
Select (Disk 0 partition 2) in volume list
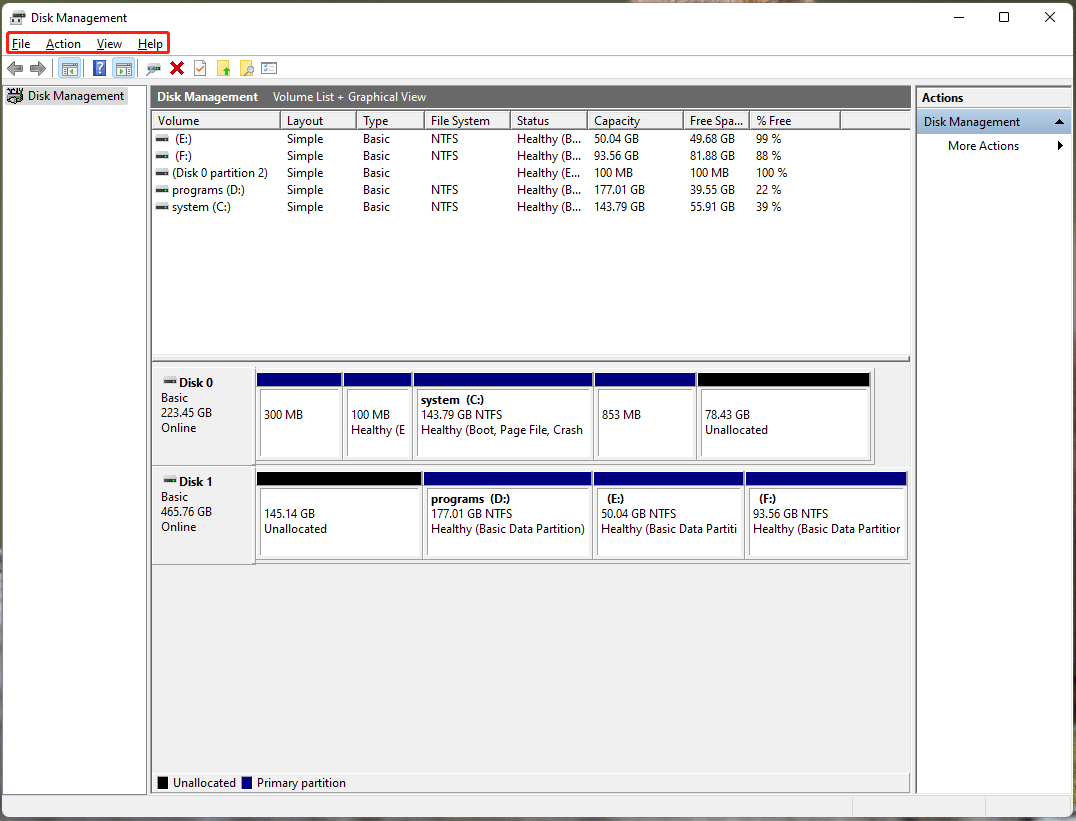(220, 173)
